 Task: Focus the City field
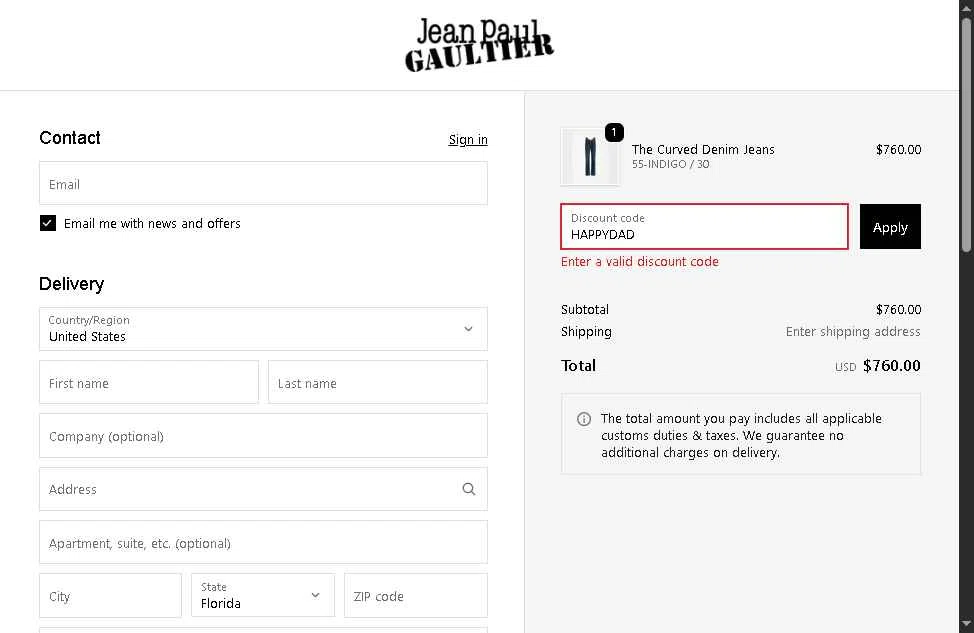coord(111,595)
